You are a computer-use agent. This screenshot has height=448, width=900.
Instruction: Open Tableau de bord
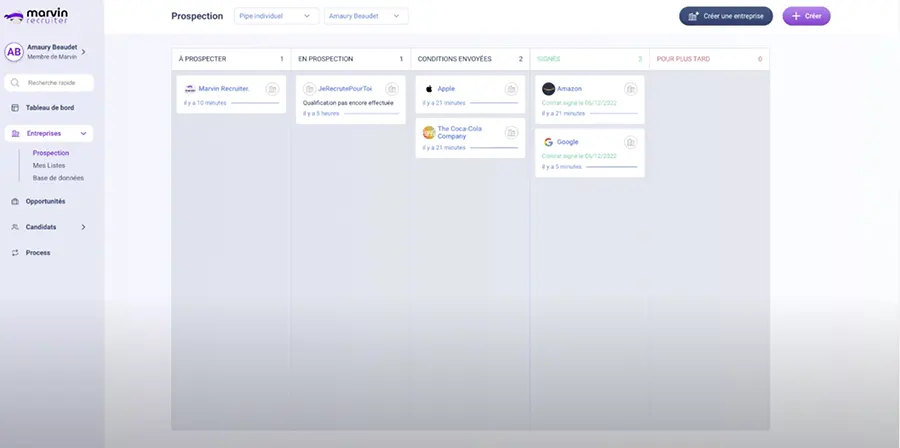pyautogui.click(x=49, y=108)
